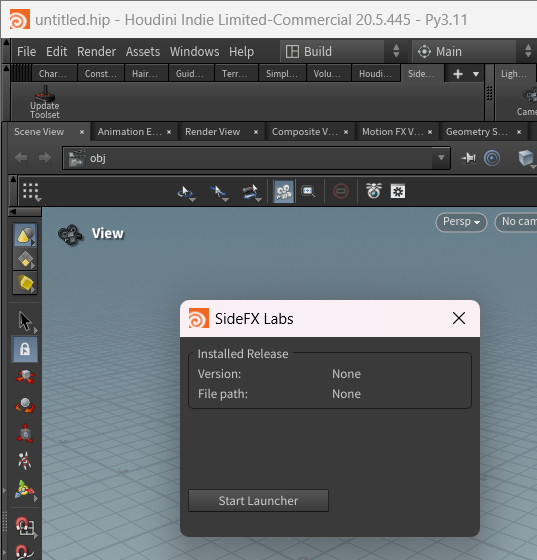Click the camera View operation icon
Screen dimensions: 537x560
70,235
